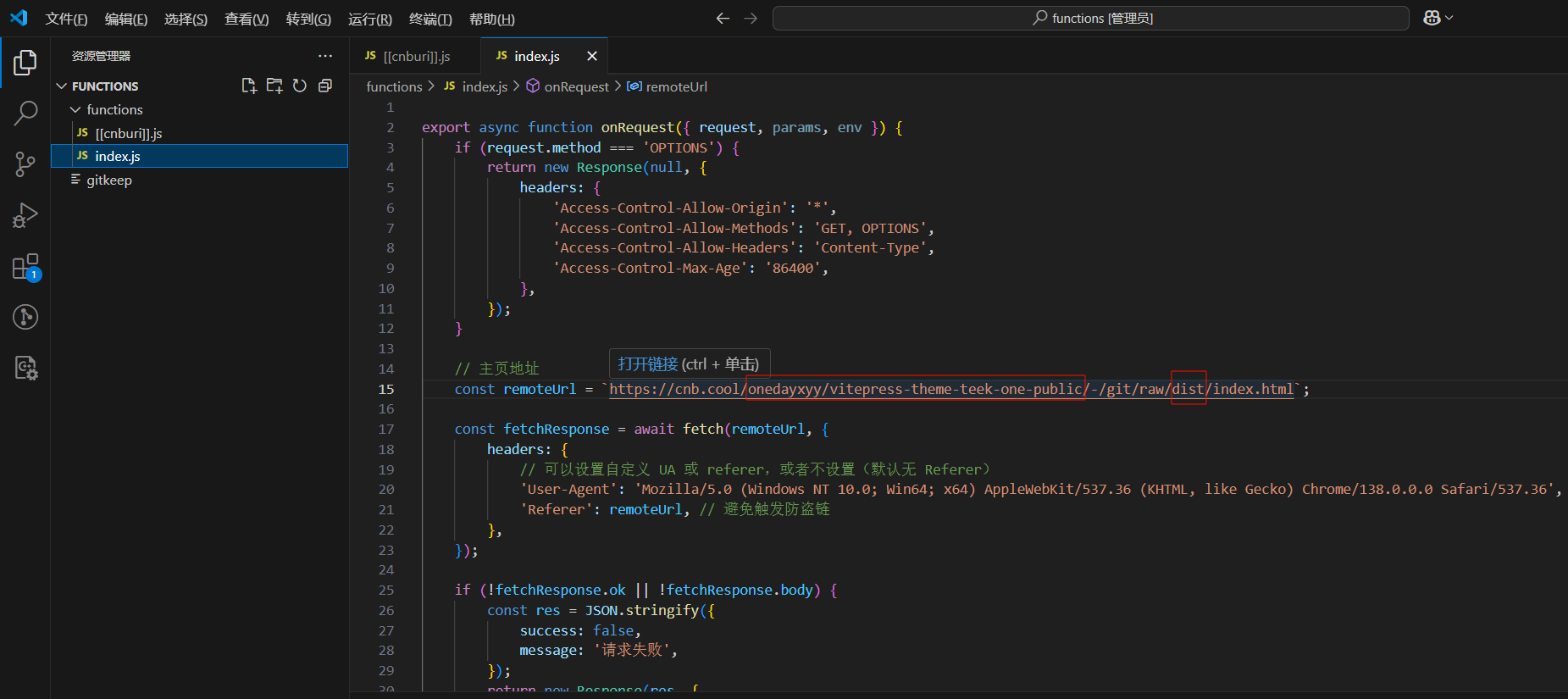
Task: Go back with the navigation left arrow
Action: pyautogui.click(x=723, y=18)
